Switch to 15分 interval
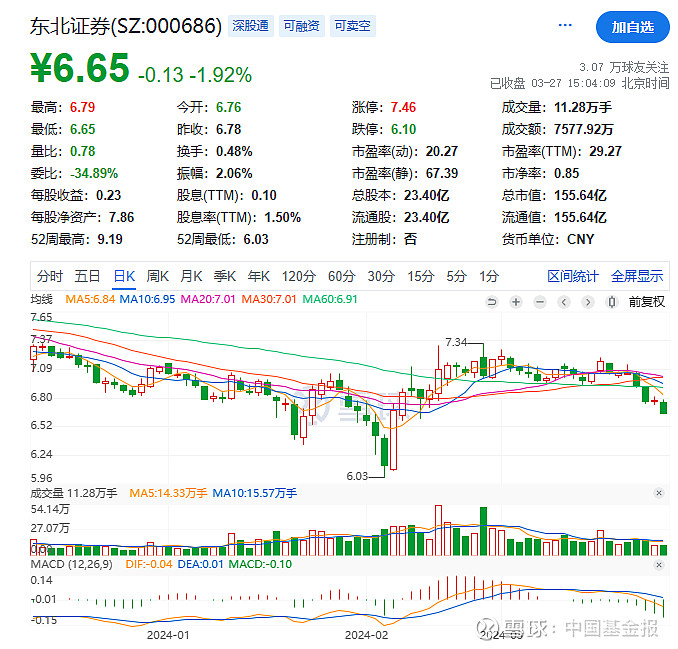This screenshot has height=649, width=678. [420, 276]
